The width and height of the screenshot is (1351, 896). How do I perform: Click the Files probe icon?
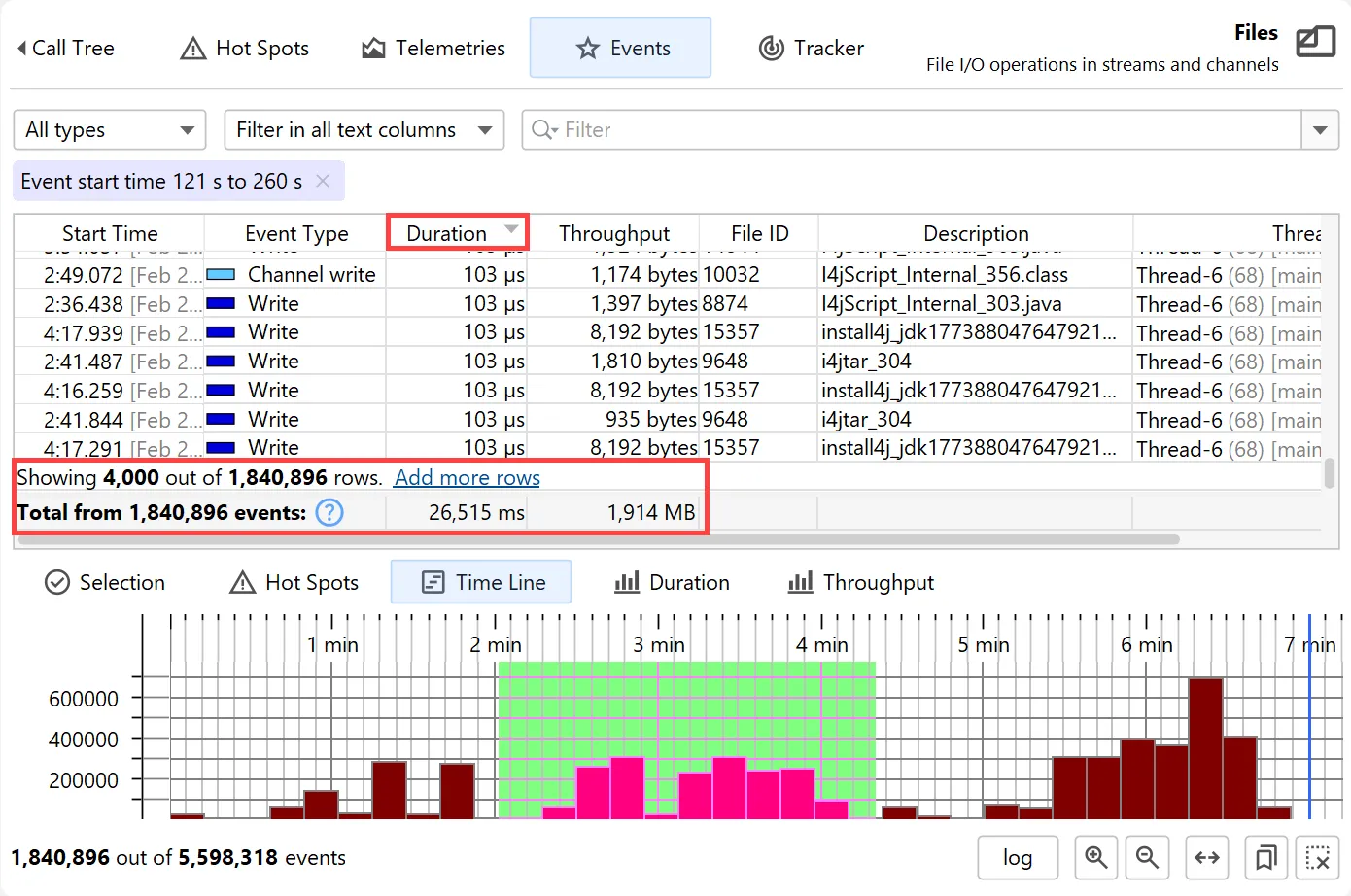[1315, 42]
